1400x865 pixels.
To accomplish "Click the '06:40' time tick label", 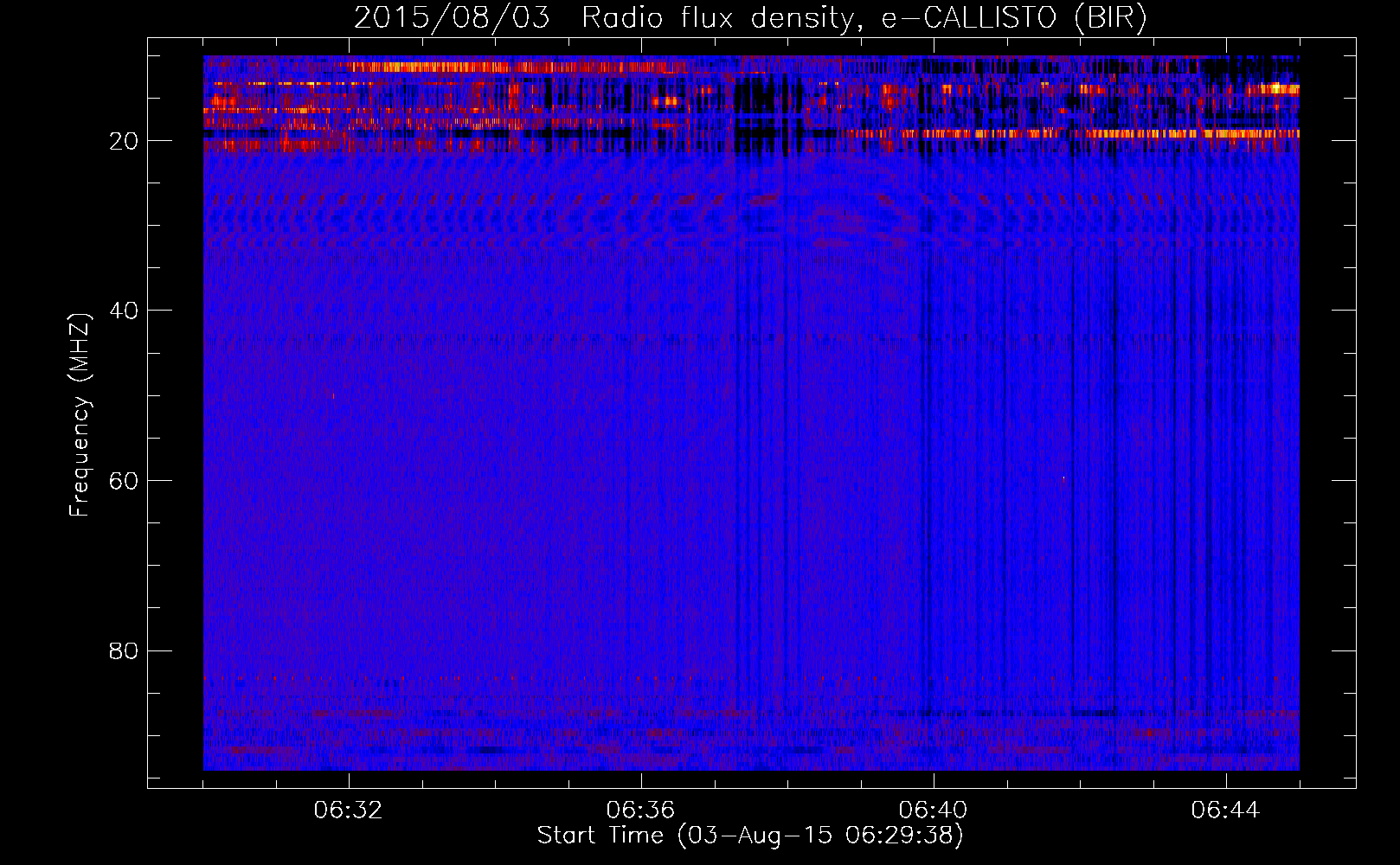I will 934,811.
